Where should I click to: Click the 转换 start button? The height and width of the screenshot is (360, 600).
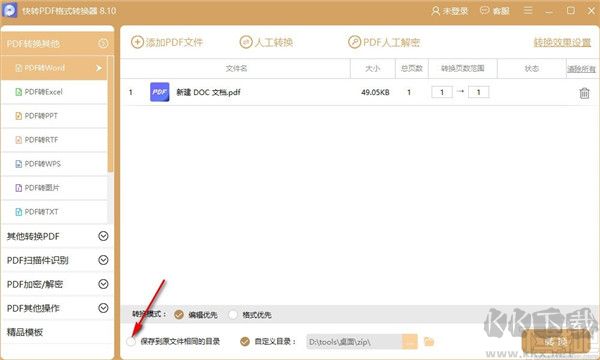coord(556,342)
